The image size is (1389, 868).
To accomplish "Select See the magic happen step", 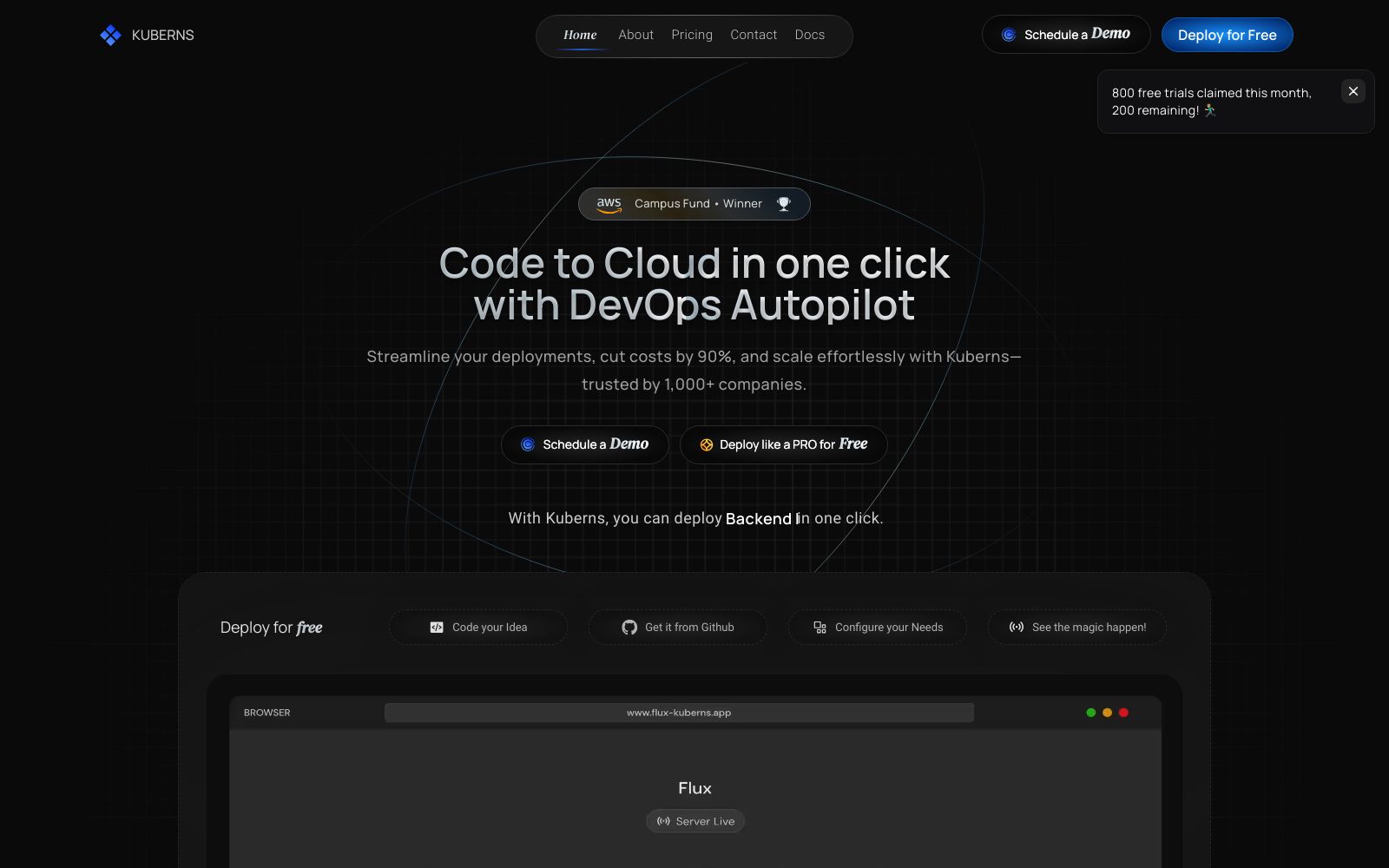I will point(1077,627).
